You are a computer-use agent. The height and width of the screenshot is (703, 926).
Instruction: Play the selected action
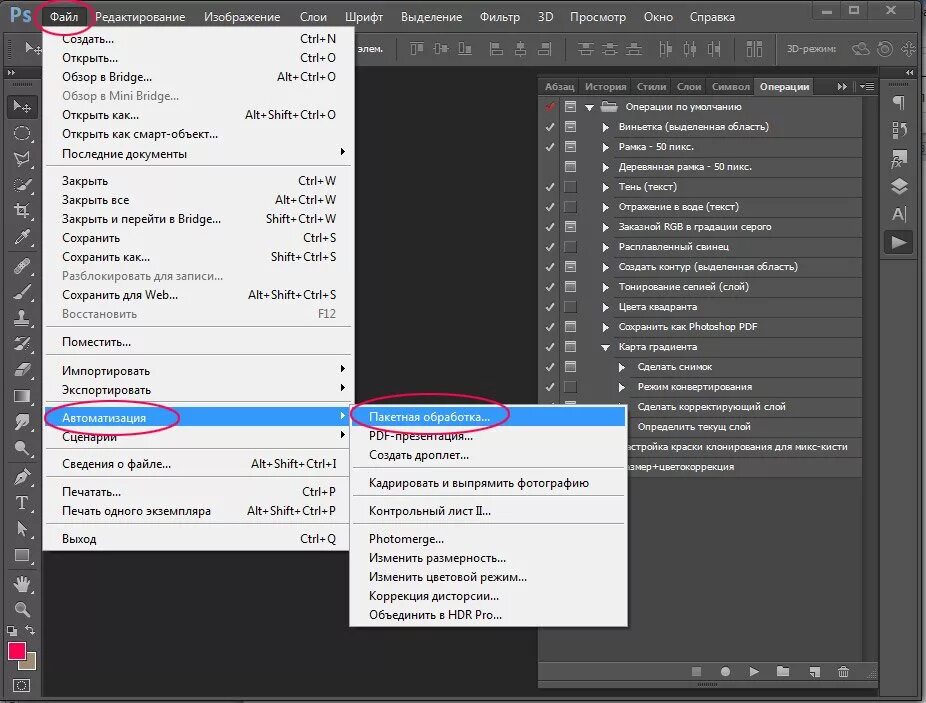(754, 672)
